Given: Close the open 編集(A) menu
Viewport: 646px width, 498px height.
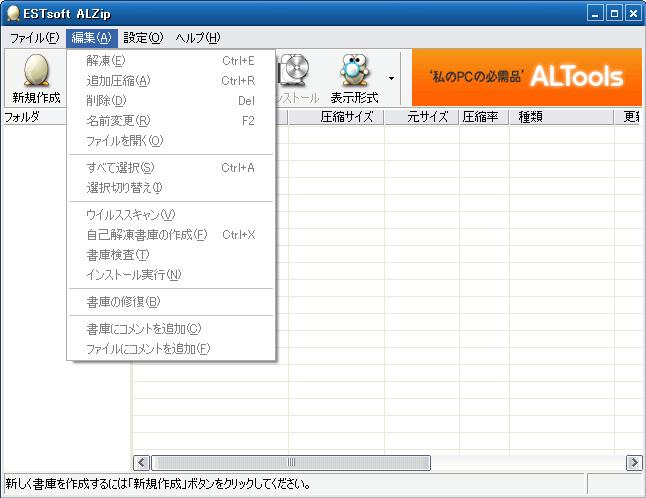Looking at the screenshot, I should pos(91,38).
